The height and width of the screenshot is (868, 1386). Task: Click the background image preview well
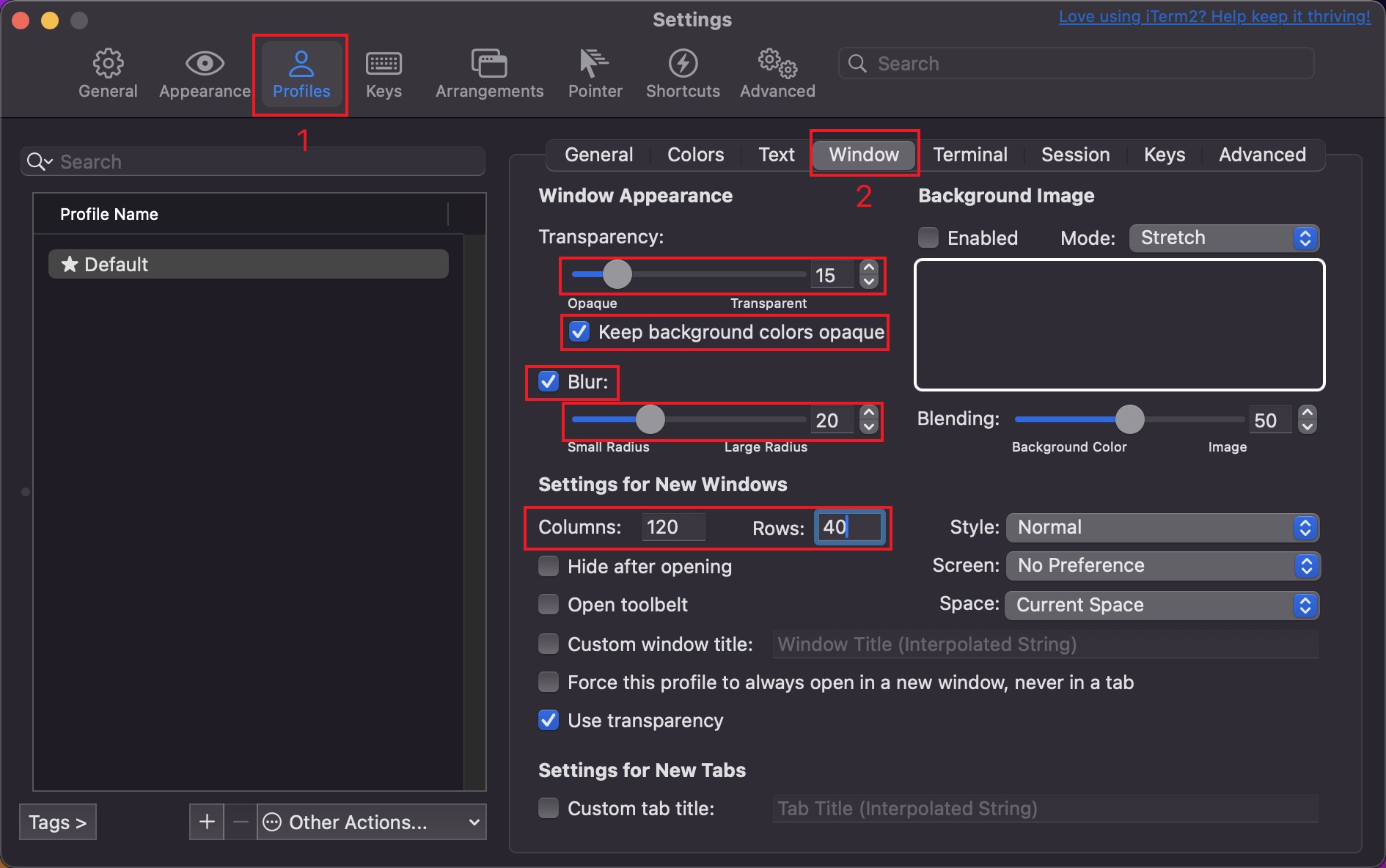(x=1119, y=325)
